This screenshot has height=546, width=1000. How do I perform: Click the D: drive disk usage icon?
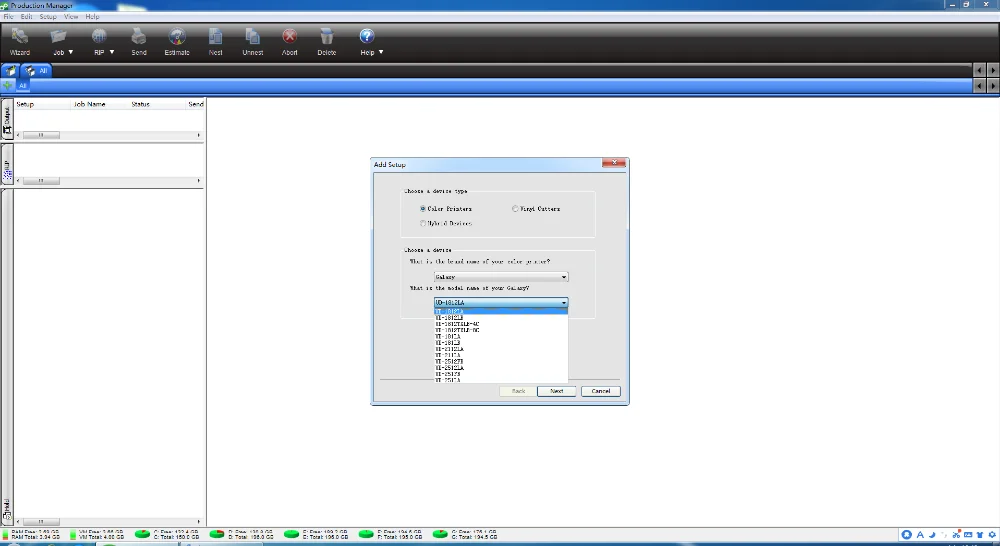coord(217,534)
